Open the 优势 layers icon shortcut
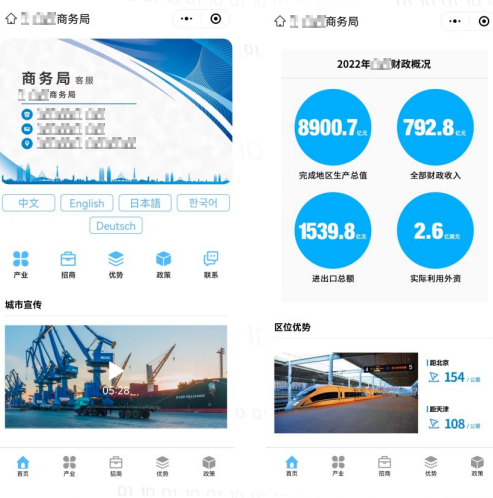 pos(116,264)
